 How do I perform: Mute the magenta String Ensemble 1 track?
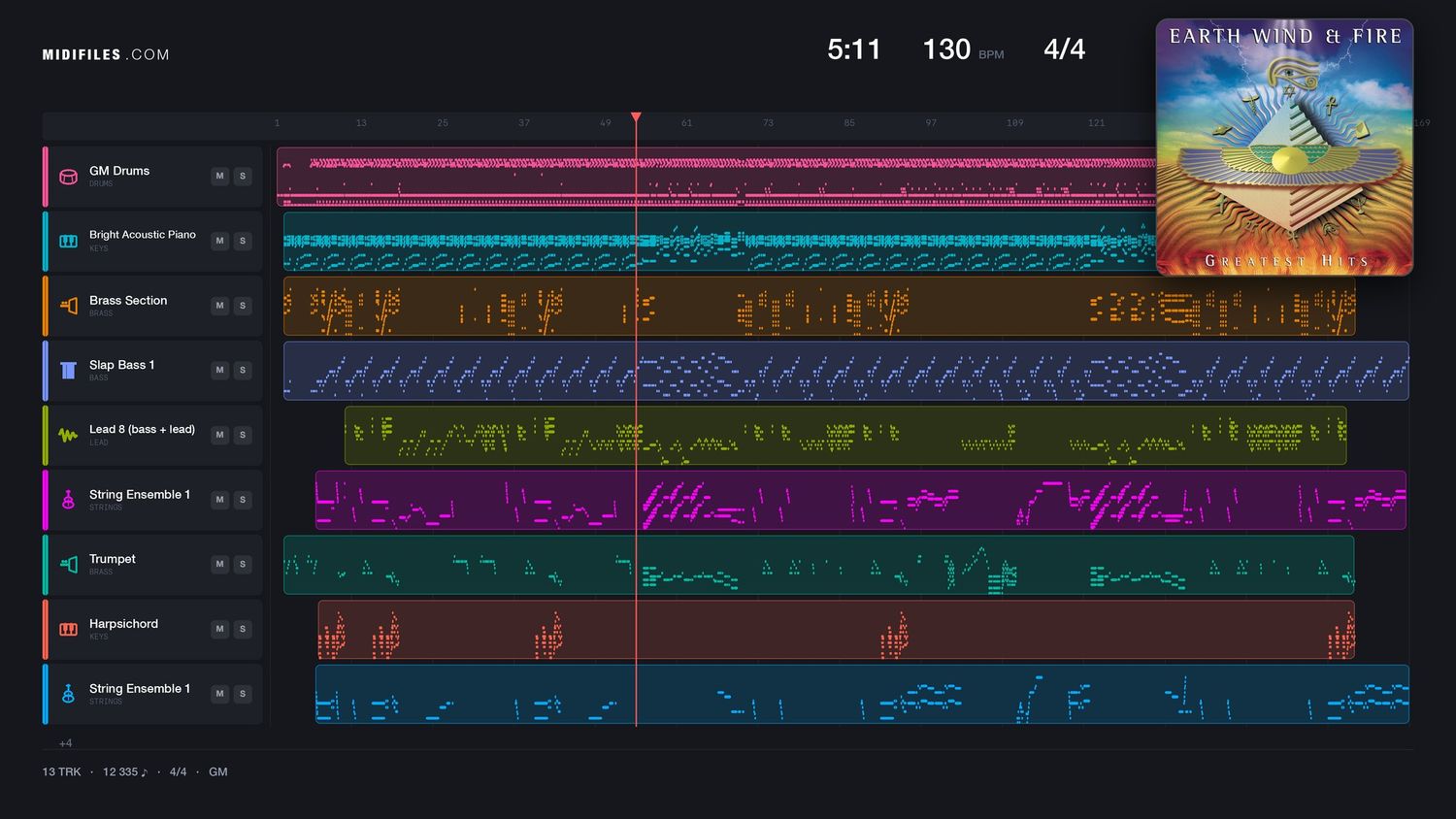click(x=220, y=500)
